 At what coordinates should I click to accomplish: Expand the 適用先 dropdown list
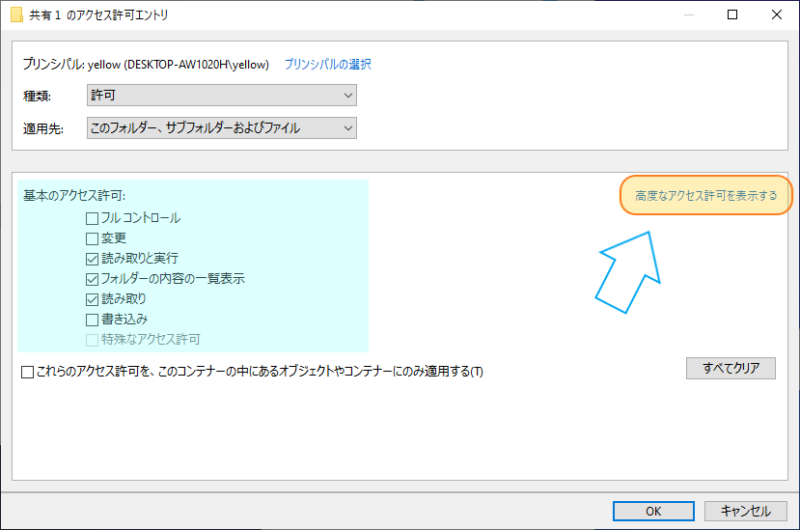click(222, 128)
